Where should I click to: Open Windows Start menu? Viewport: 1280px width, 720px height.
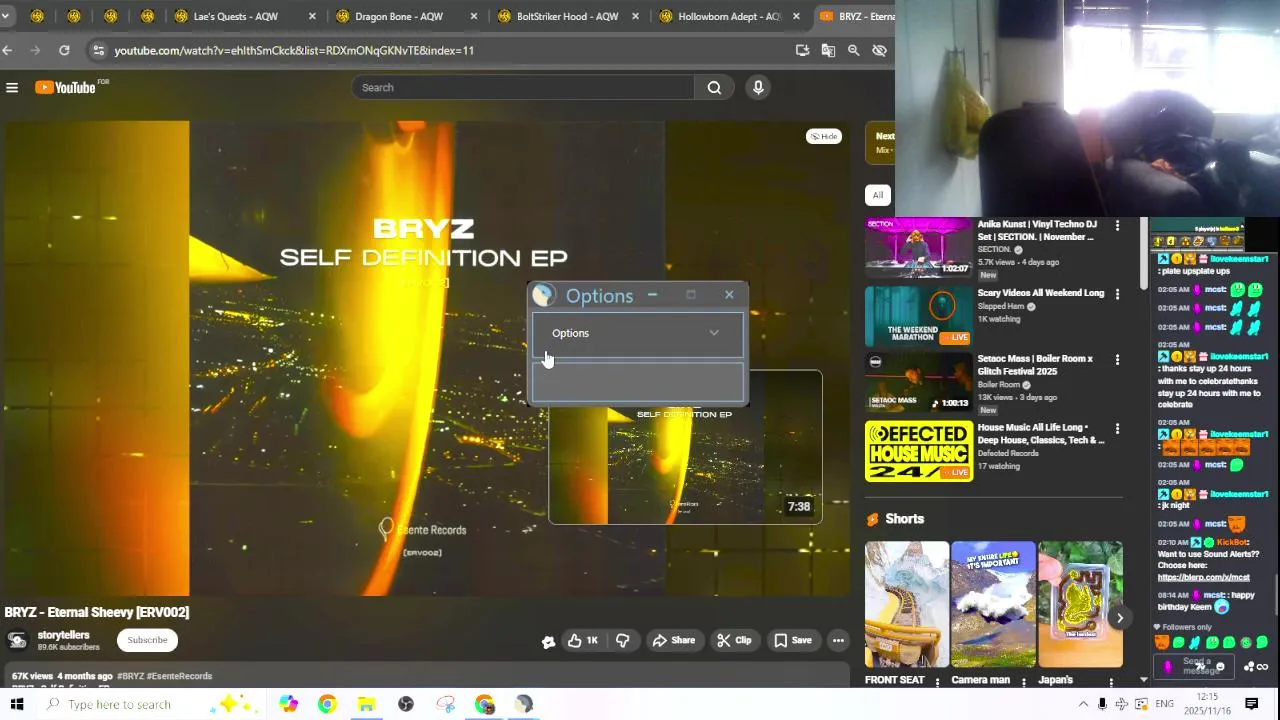click(x=16, y=704)
